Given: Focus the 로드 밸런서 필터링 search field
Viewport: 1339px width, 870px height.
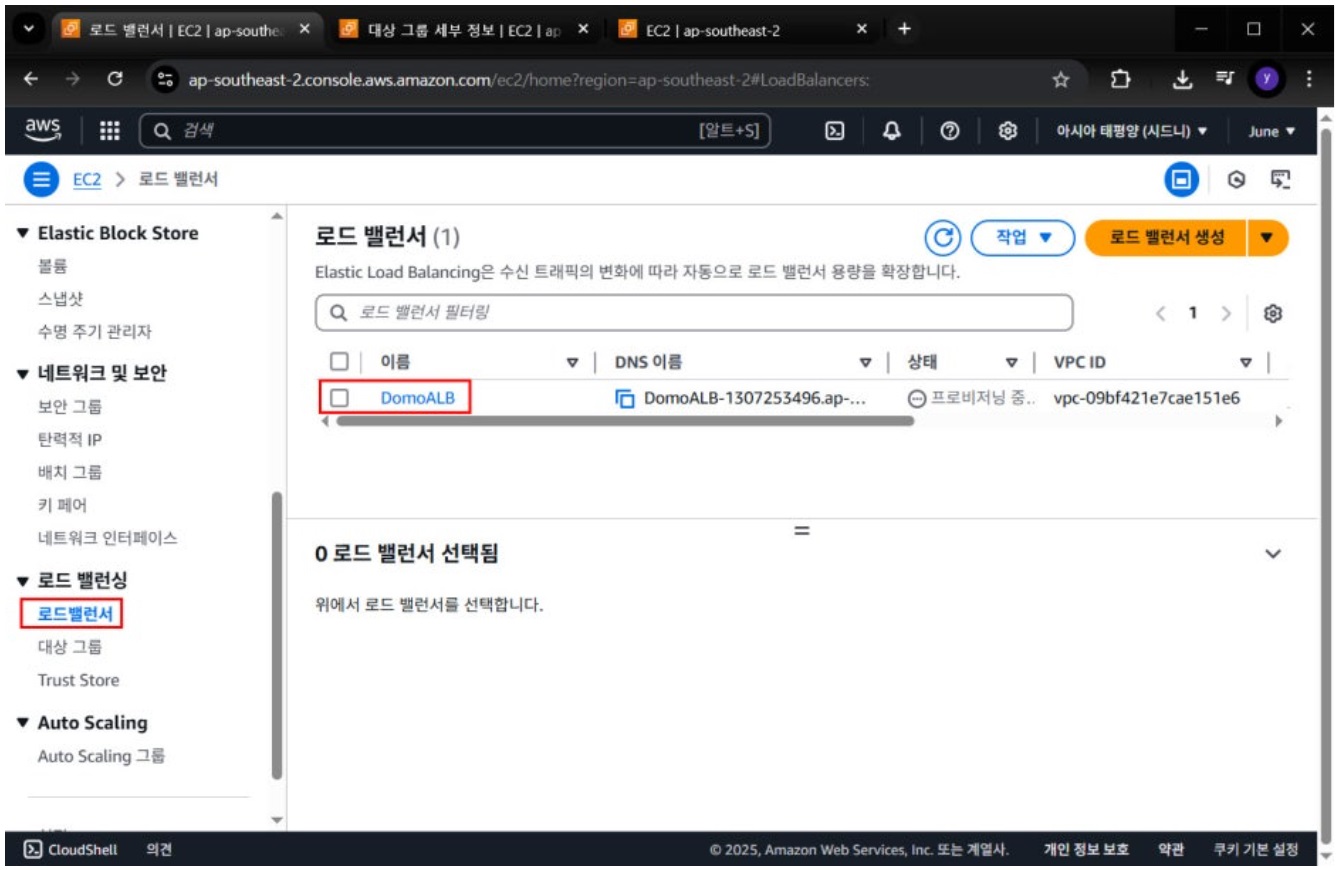Looking at the screenshot, I should (694, 313).
